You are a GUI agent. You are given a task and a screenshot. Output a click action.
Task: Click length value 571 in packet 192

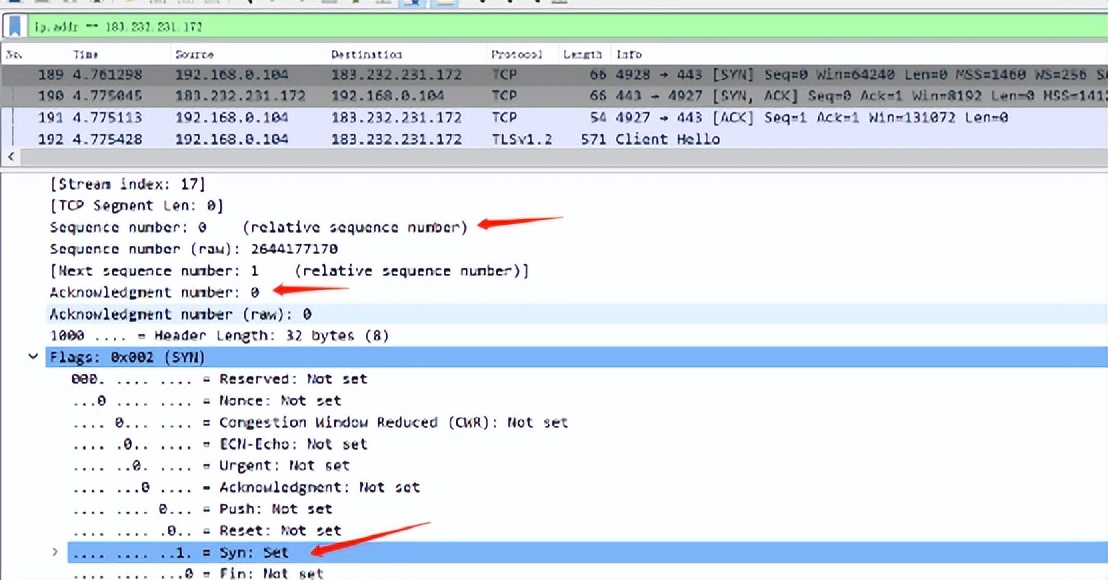pyautogui.click(x=594, y=139)
